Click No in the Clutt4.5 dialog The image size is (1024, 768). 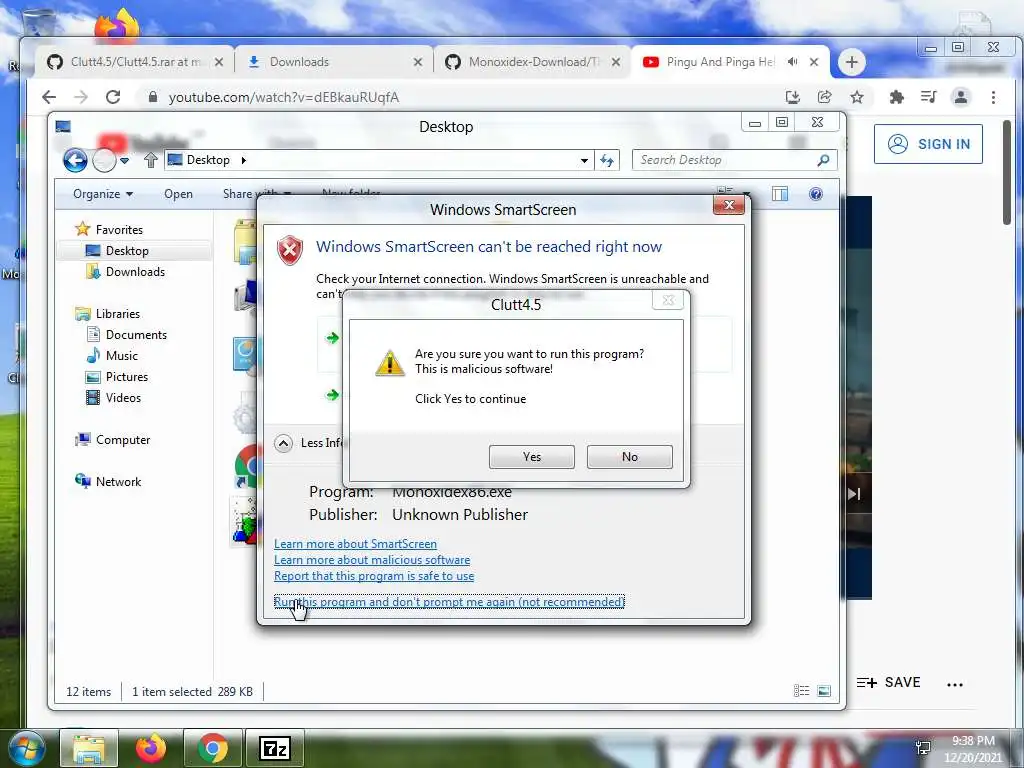(x=630, y=456)
